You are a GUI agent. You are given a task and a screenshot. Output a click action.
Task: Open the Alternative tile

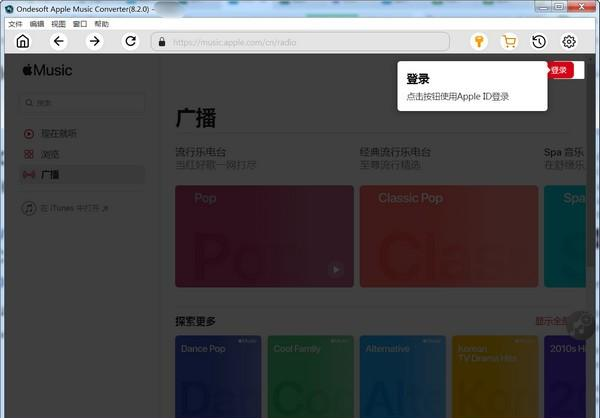tap(403, 377)
